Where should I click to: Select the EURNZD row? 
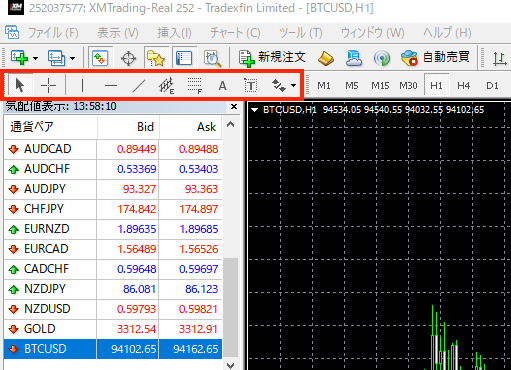coord(113,229)
